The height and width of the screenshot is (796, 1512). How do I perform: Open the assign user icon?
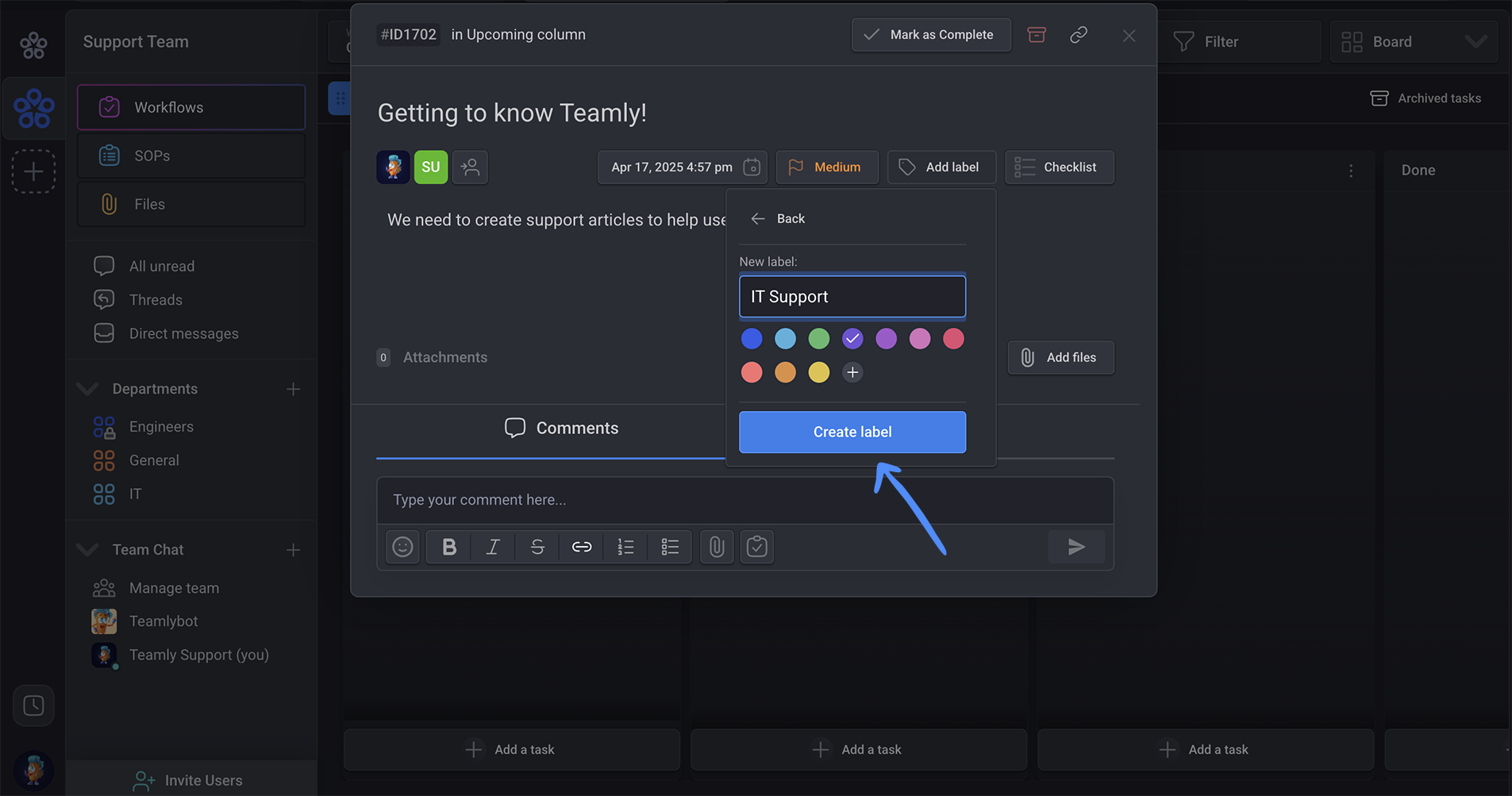470,167
